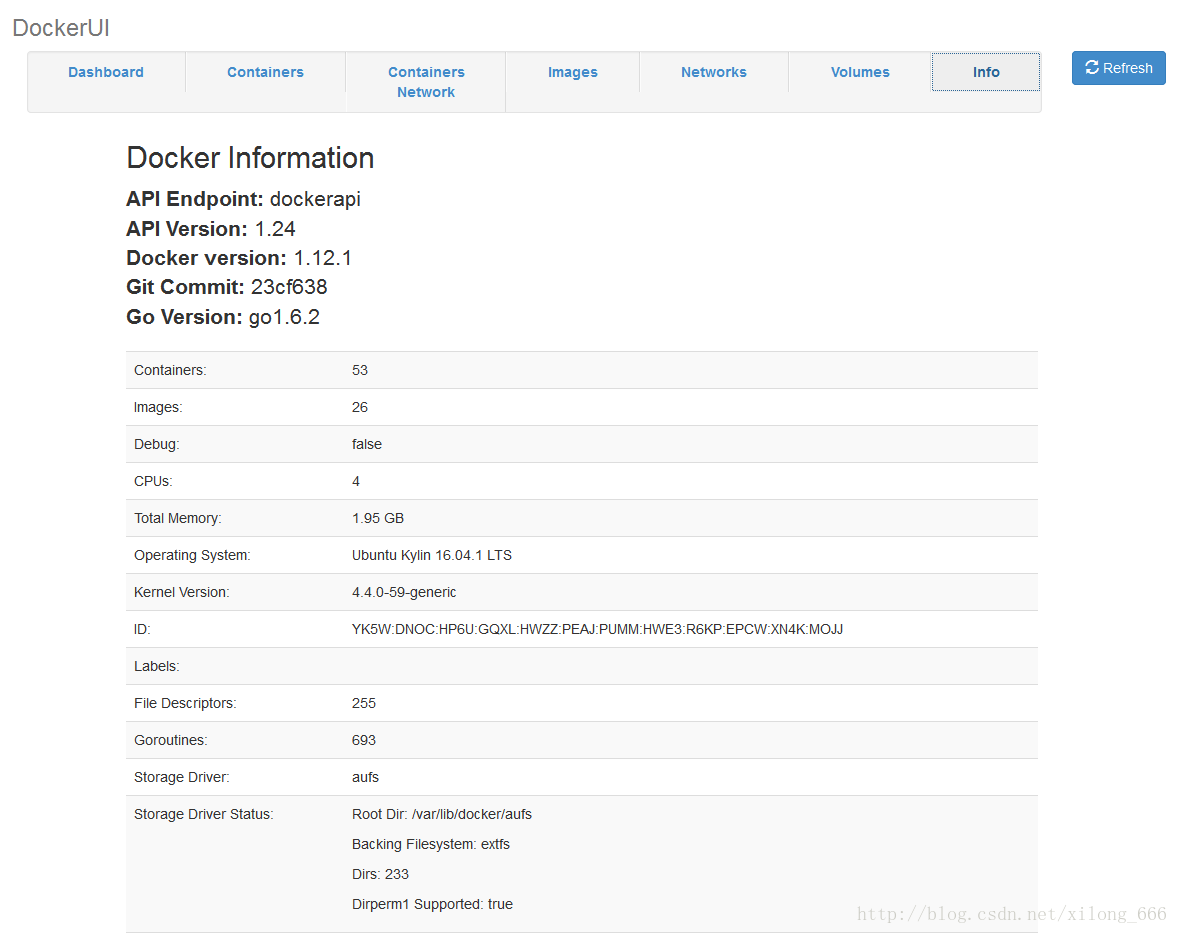Viewport: 1178px width, 934px height.
Task: Select the Git Commit 23cf638 text
Action: [227, 287]
